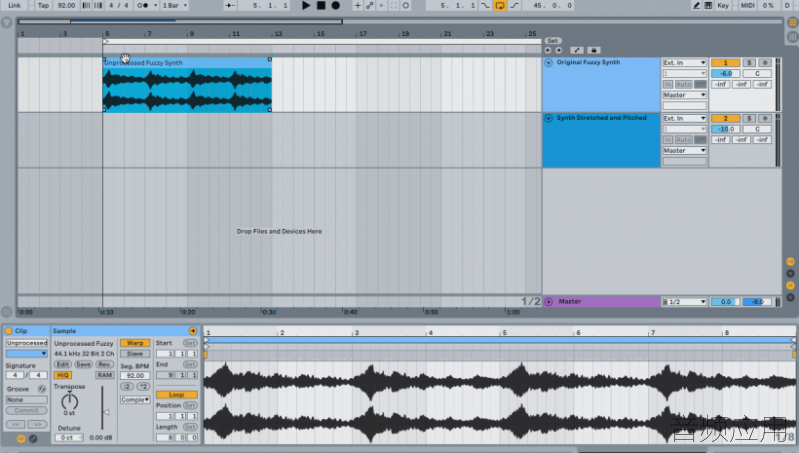
Task: Arm the Arrangement Record button
Action: point(336,6)
